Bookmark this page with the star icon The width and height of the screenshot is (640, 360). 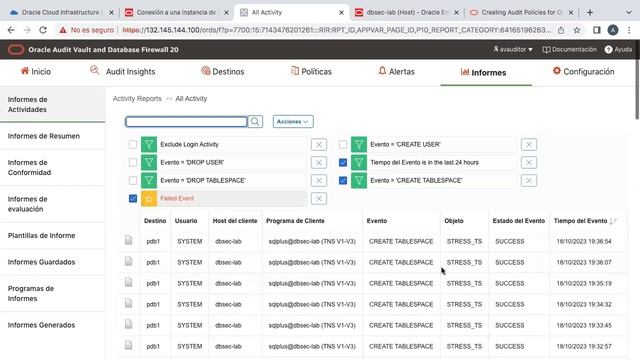577,30
